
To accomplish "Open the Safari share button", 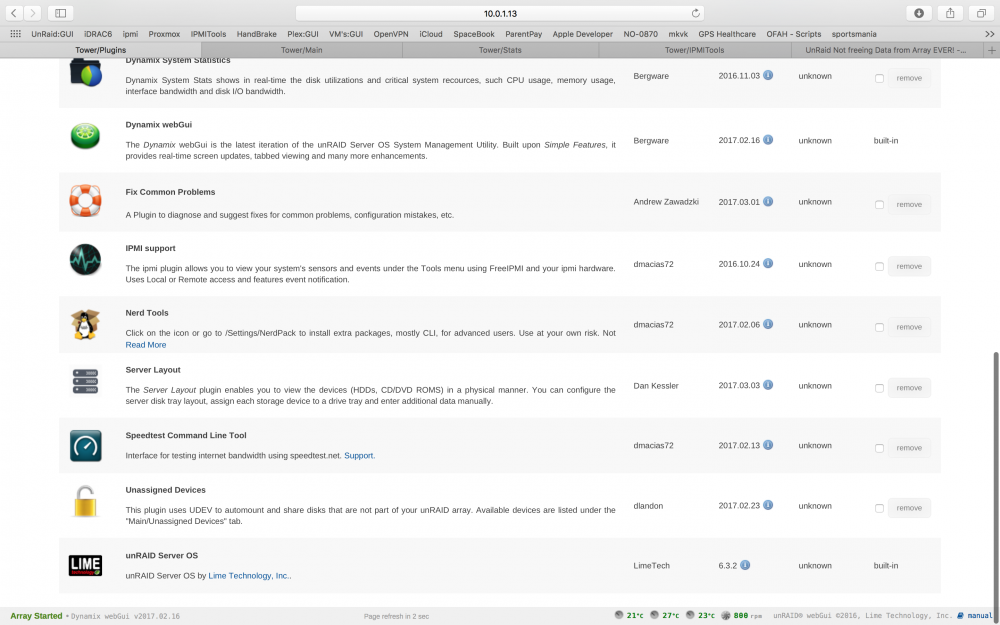I will (950, 13).
